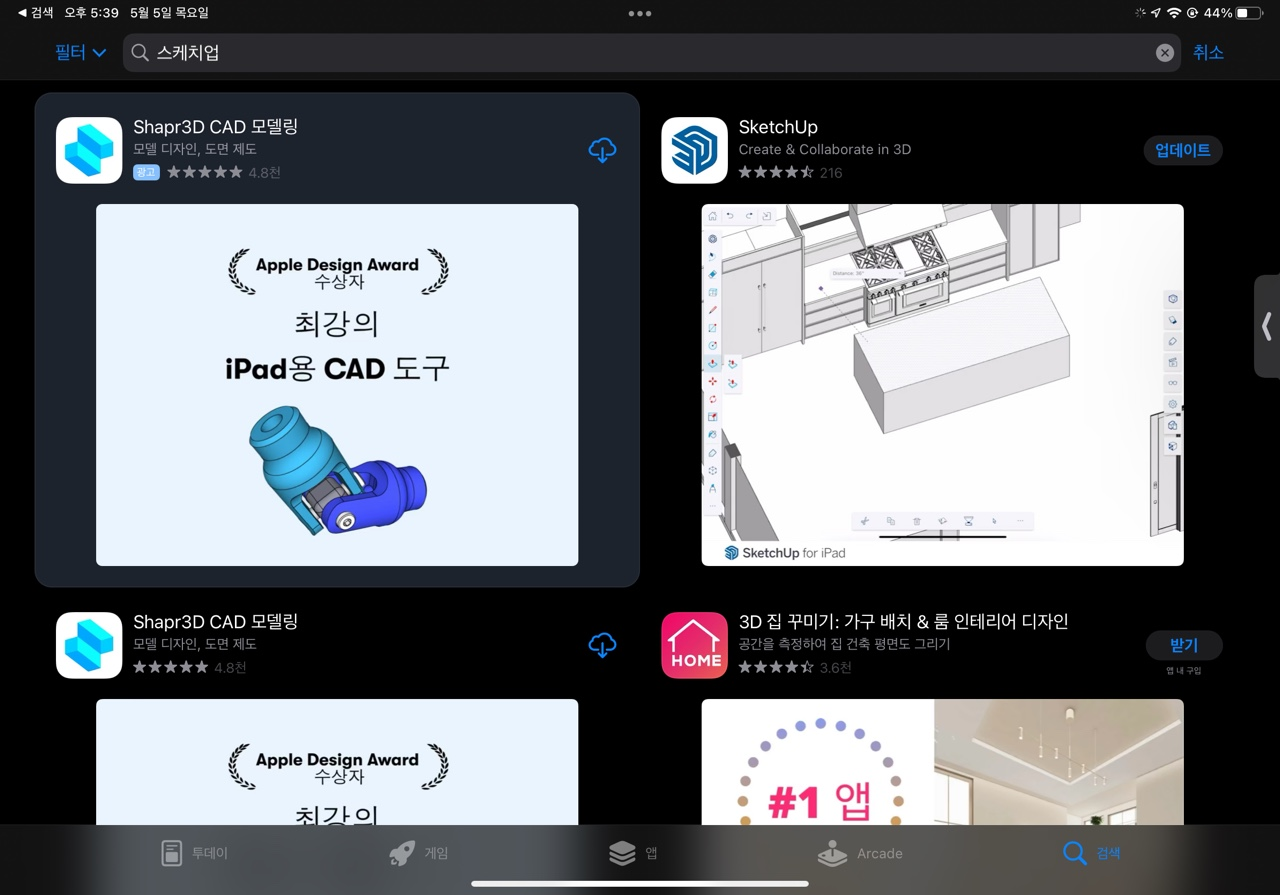Image resolution: width=1280 pixels, height=895 pixels.
Task: Tap the SketchUp star rating 216
Action: [x=790, y=172]
